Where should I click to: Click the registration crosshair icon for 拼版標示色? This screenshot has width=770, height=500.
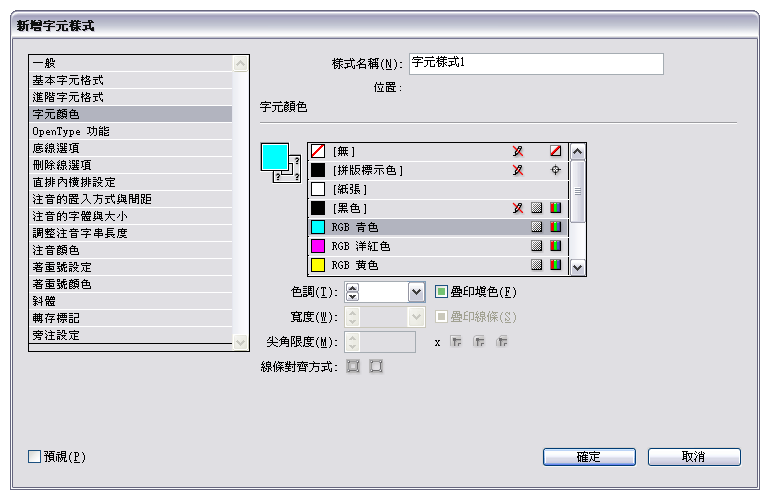555,170
